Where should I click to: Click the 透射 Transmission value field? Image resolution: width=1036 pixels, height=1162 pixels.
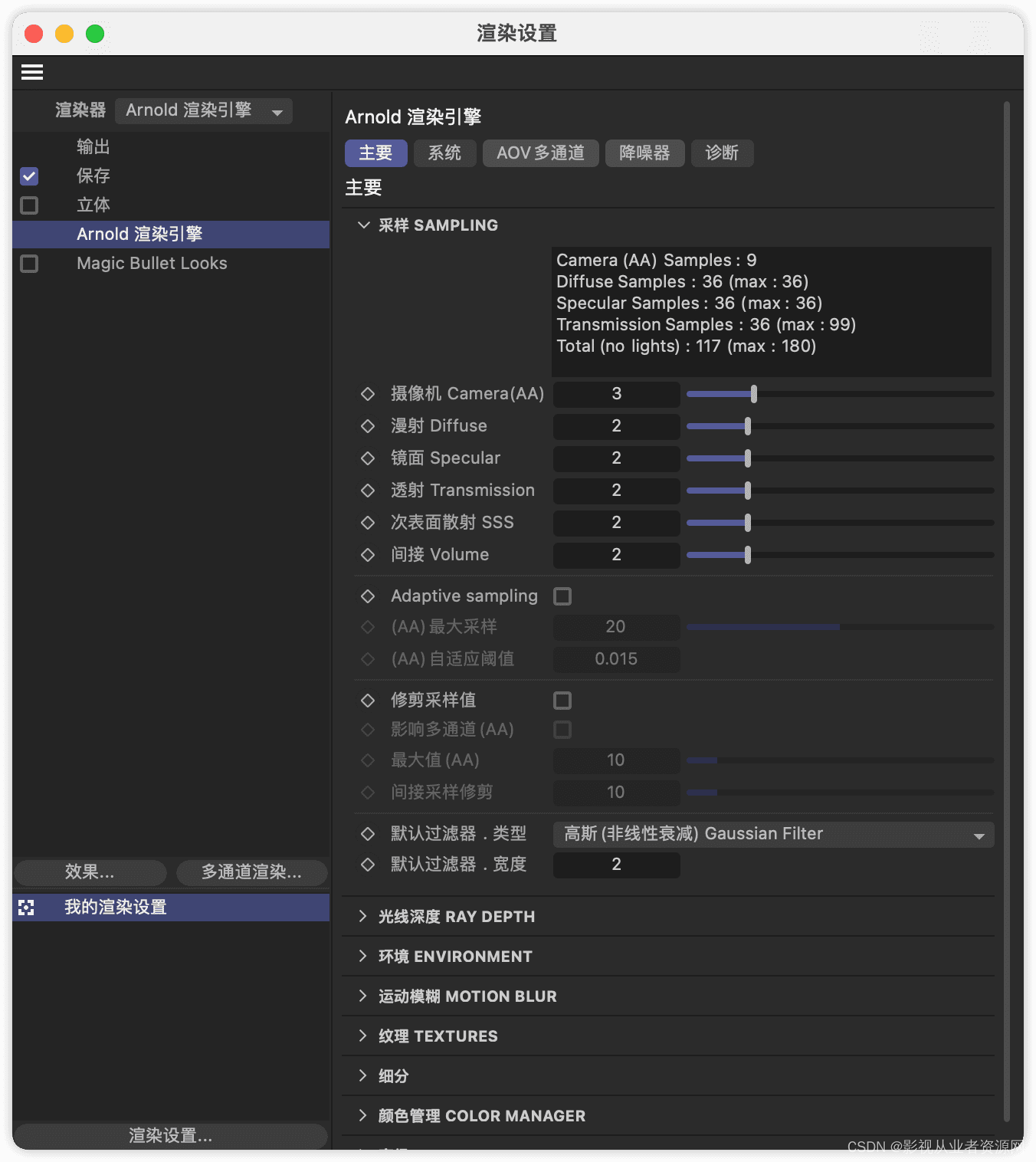616,491
